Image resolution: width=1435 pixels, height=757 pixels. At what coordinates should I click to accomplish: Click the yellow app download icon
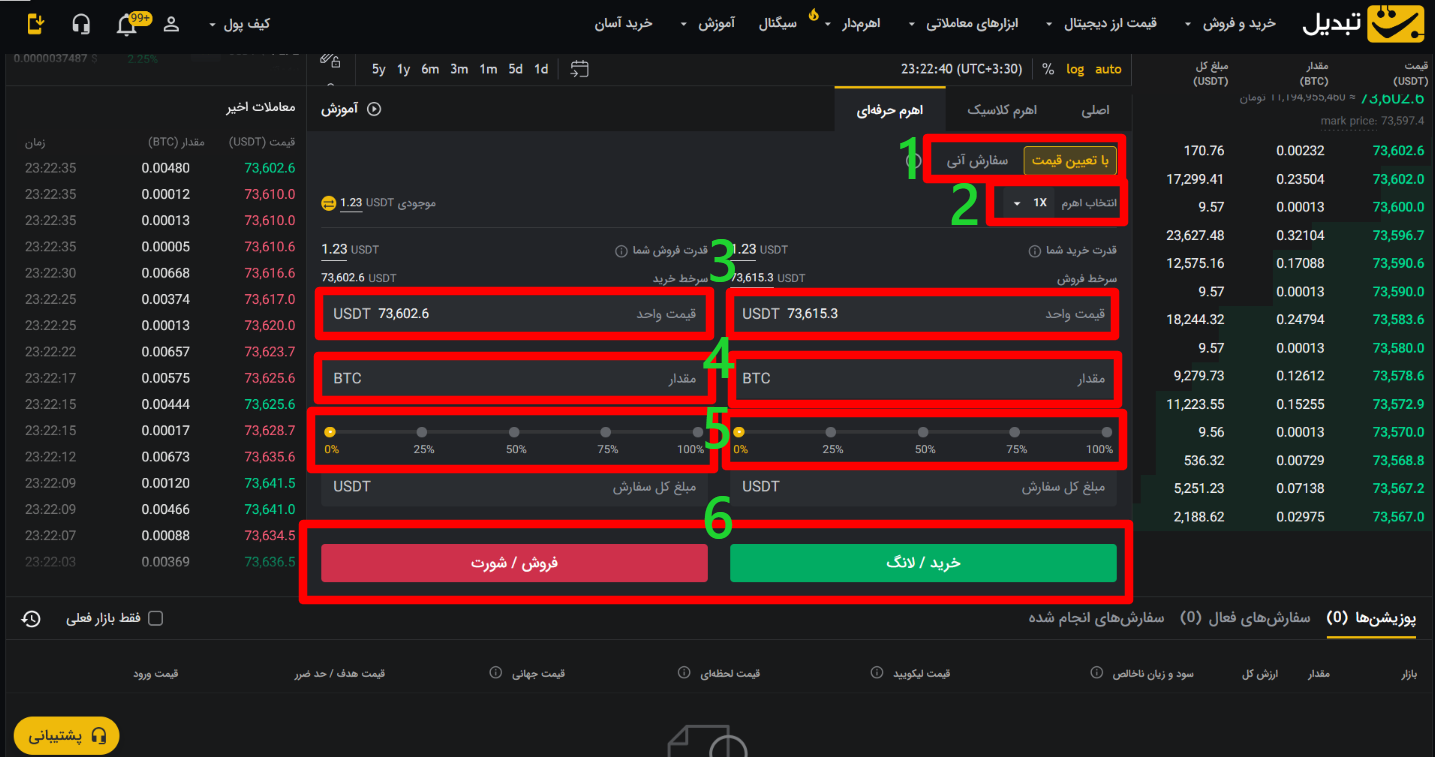(x=36, y=24)
